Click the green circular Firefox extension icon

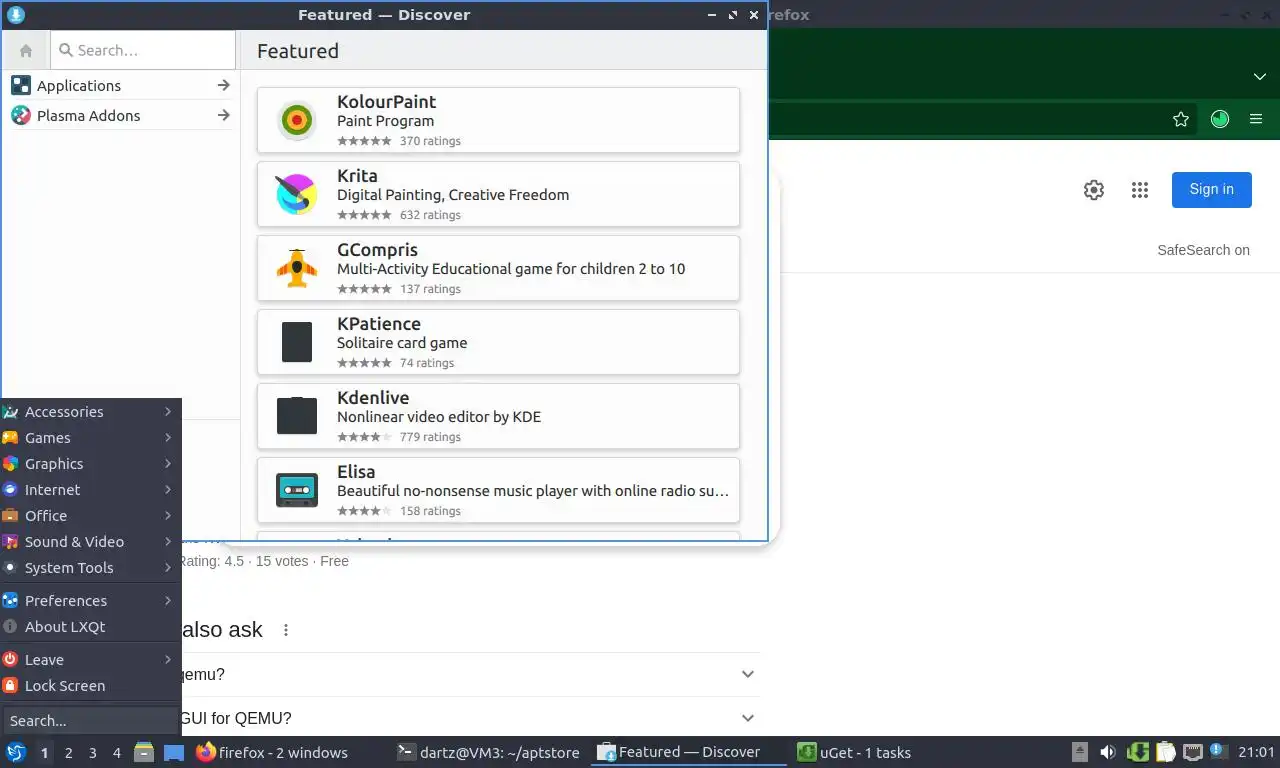pos(1219,119)
